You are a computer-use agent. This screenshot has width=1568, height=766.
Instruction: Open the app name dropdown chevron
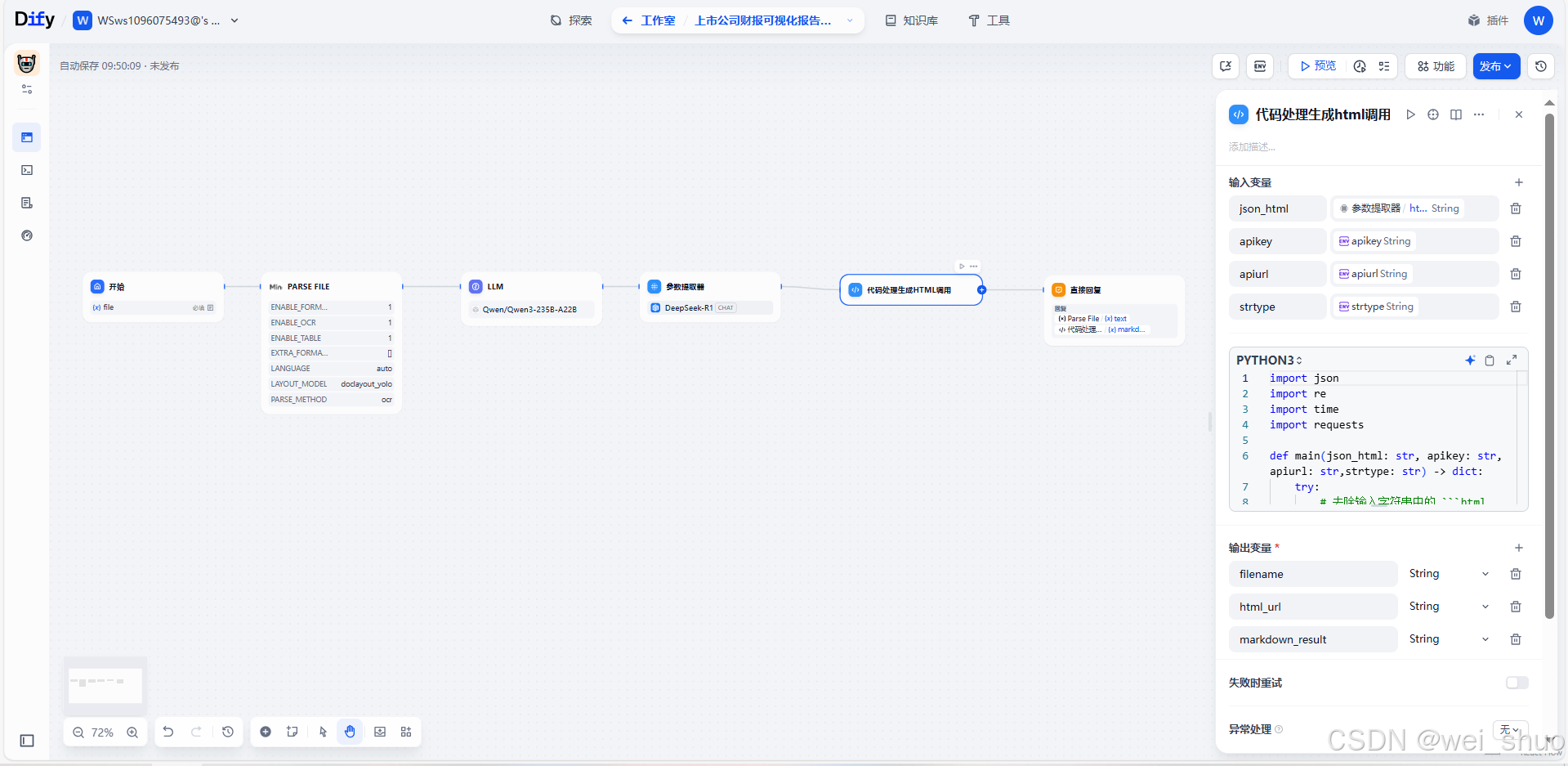[x=850, y=20]
